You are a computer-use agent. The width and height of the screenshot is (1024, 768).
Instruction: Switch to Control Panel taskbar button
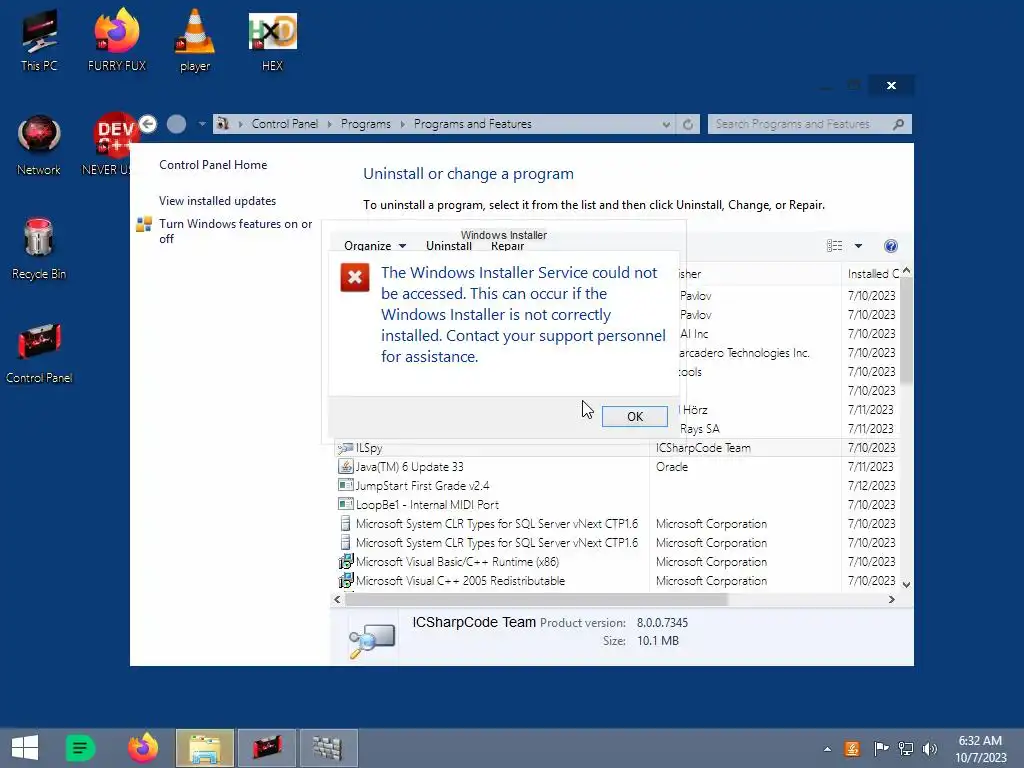(x=267, y=748)
